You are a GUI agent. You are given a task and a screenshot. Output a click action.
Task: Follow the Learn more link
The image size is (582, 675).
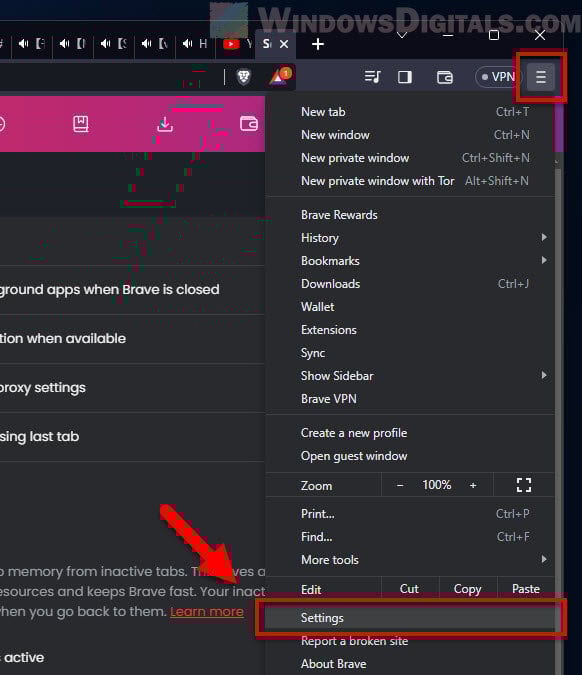click(x=207, y=612)
